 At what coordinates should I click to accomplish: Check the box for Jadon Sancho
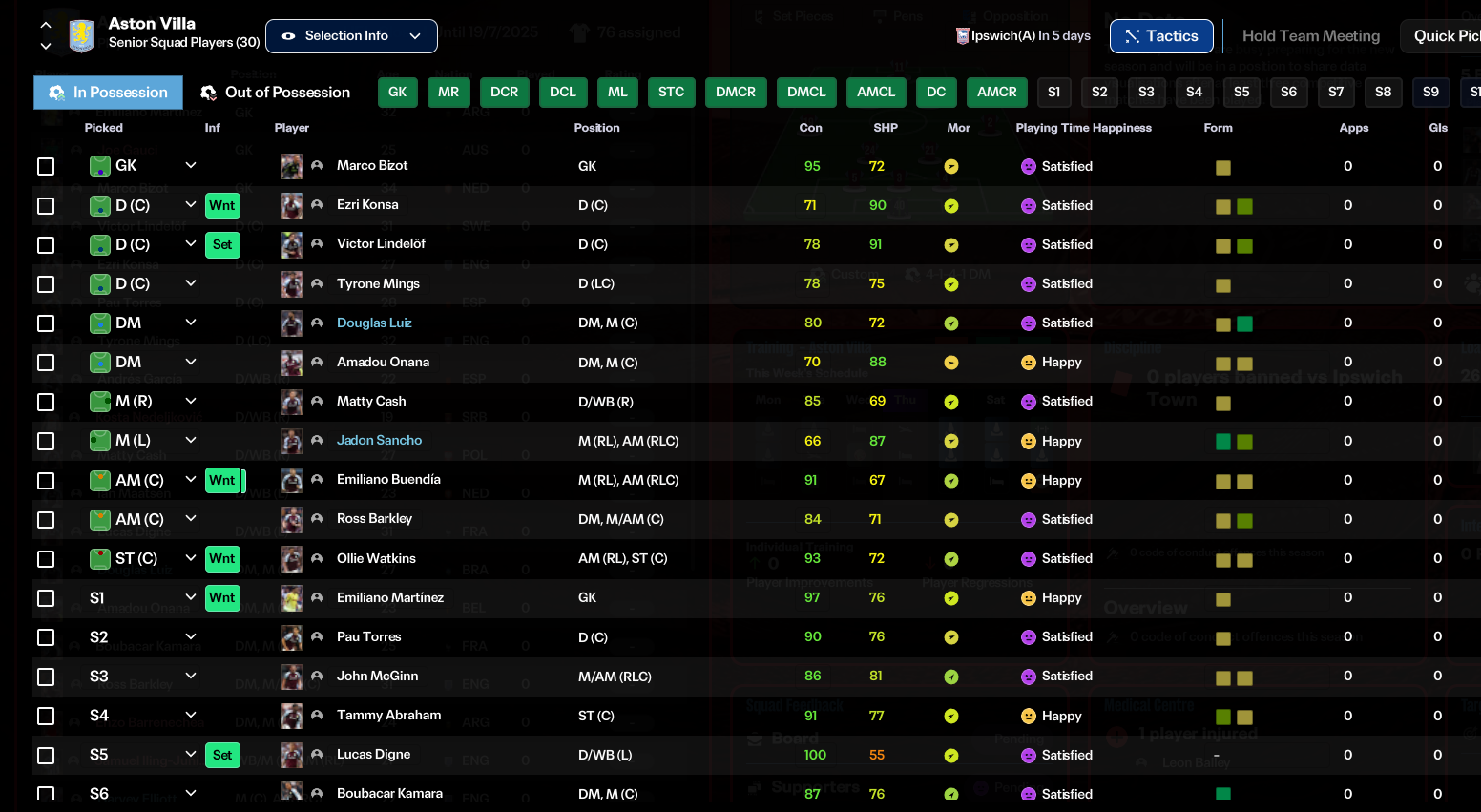(46, 441)
